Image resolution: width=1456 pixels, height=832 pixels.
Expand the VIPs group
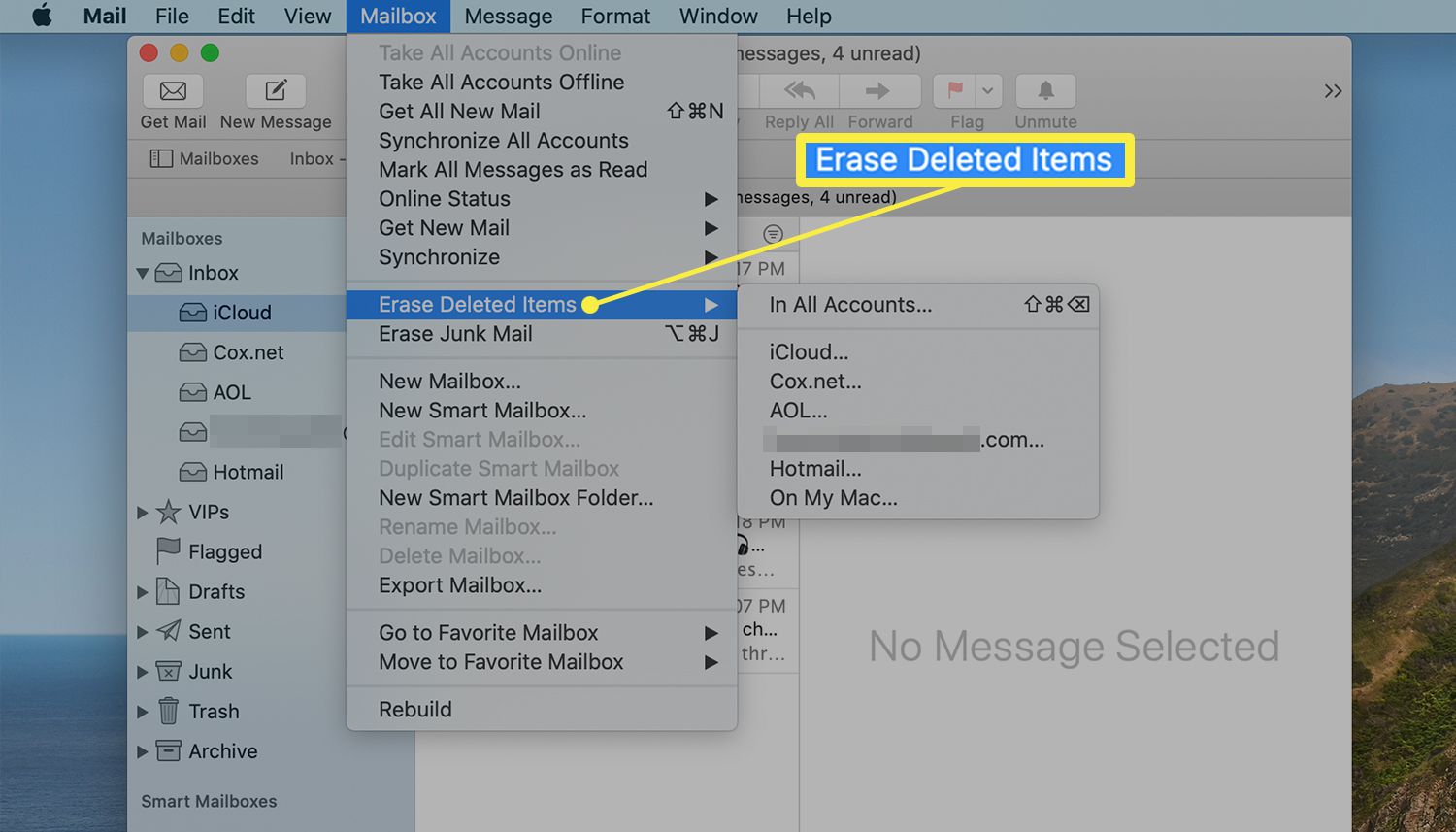[x=143, y=512]
